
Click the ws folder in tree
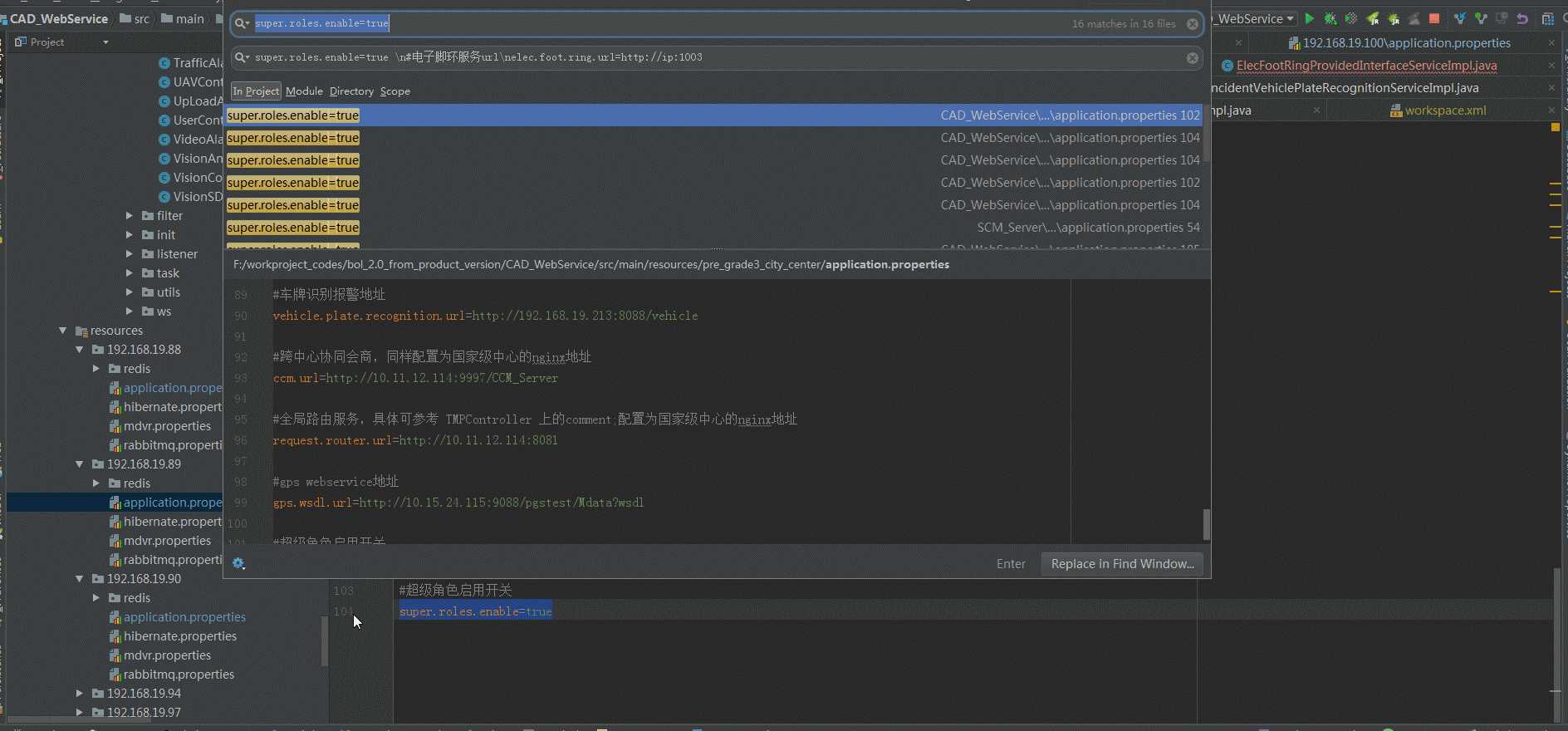pyautogui.click(x=156, y=312)
